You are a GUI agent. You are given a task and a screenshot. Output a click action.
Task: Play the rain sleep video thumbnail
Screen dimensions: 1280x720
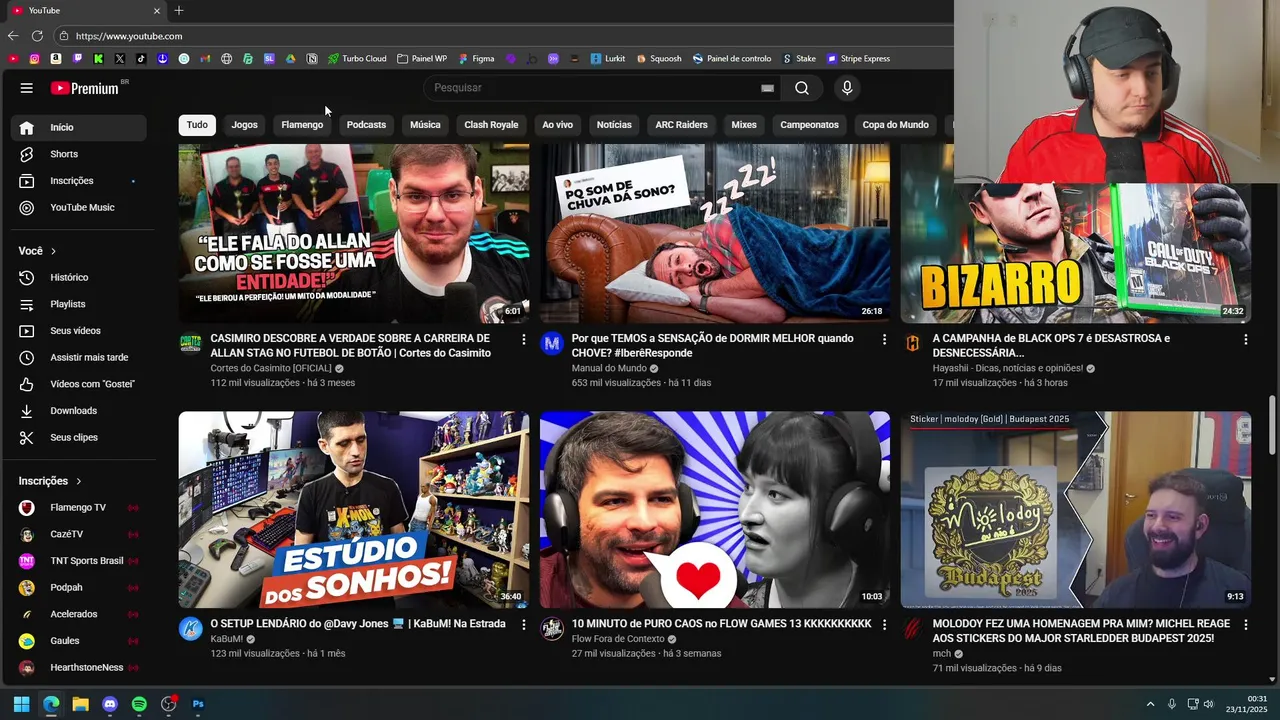pyautogui.click(x=715, y=233)
